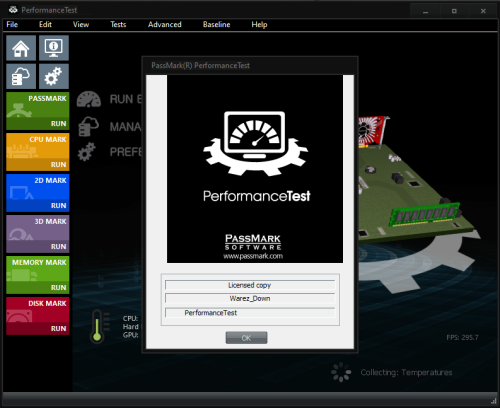500x408 pixels.
Task: Click the Licensed copy field
Action: pos(250,285)
